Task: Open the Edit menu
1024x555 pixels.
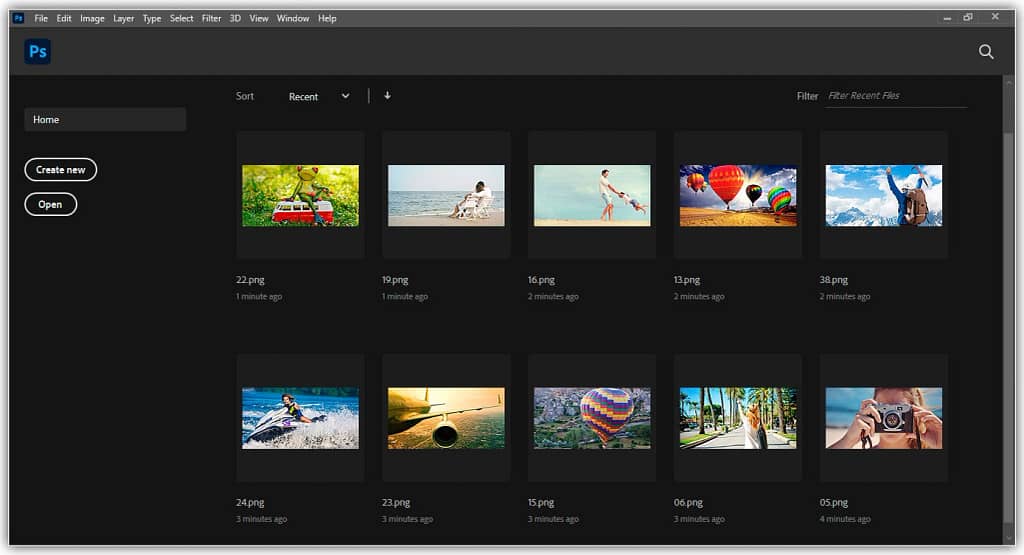Action: 64,18
